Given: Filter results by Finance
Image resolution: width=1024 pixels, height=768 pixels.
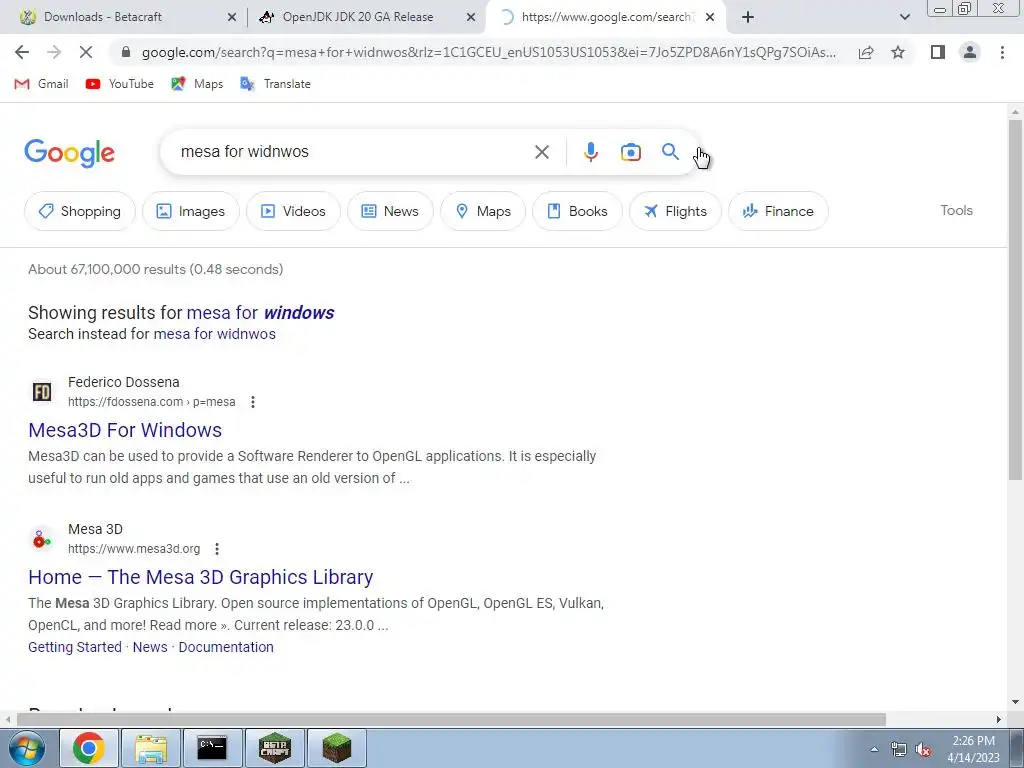Looking at the screenshot, I should 778,211.
